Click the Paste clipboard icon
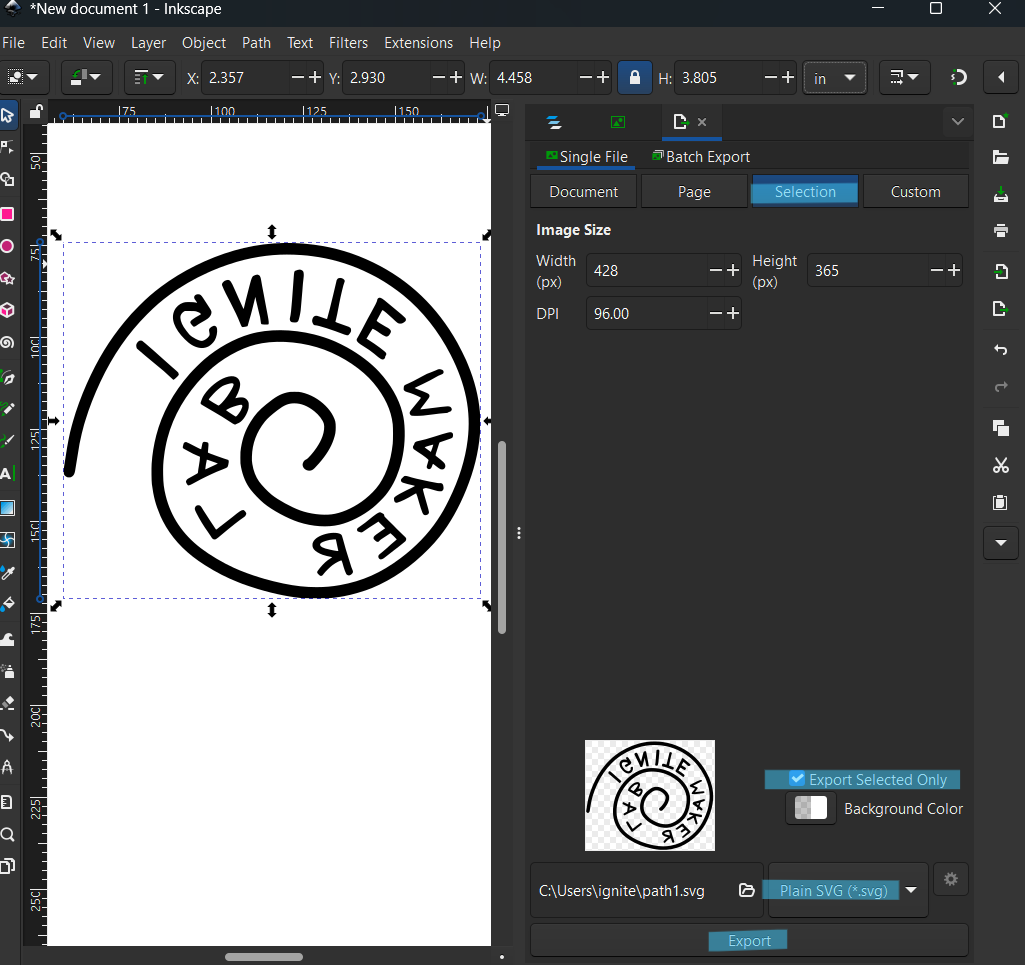This screenshot has height=965, width=1025. click(1000, 502)
